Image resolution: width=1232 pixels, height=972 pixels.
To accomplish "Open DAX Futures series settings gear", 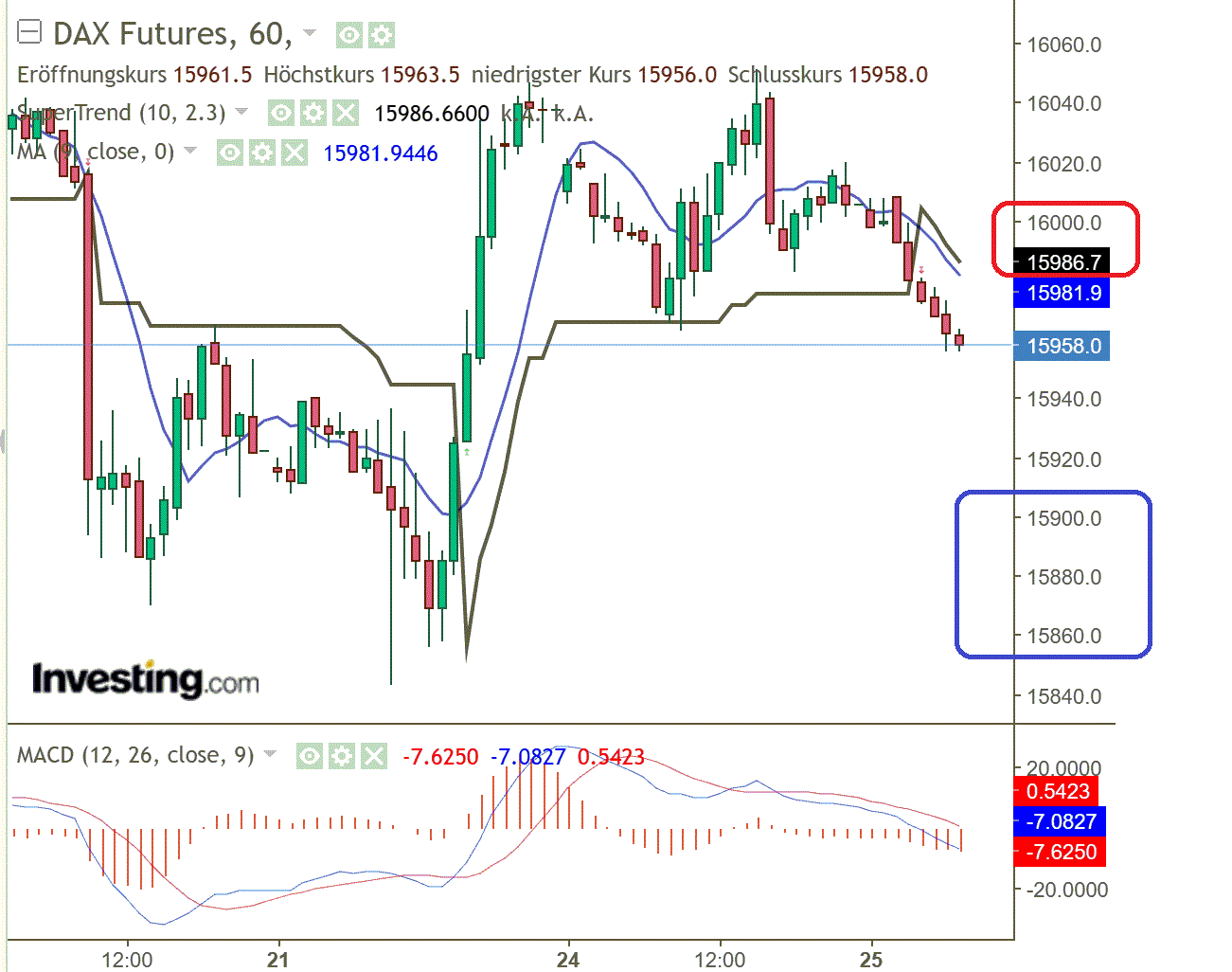I will tap(382, 36).
